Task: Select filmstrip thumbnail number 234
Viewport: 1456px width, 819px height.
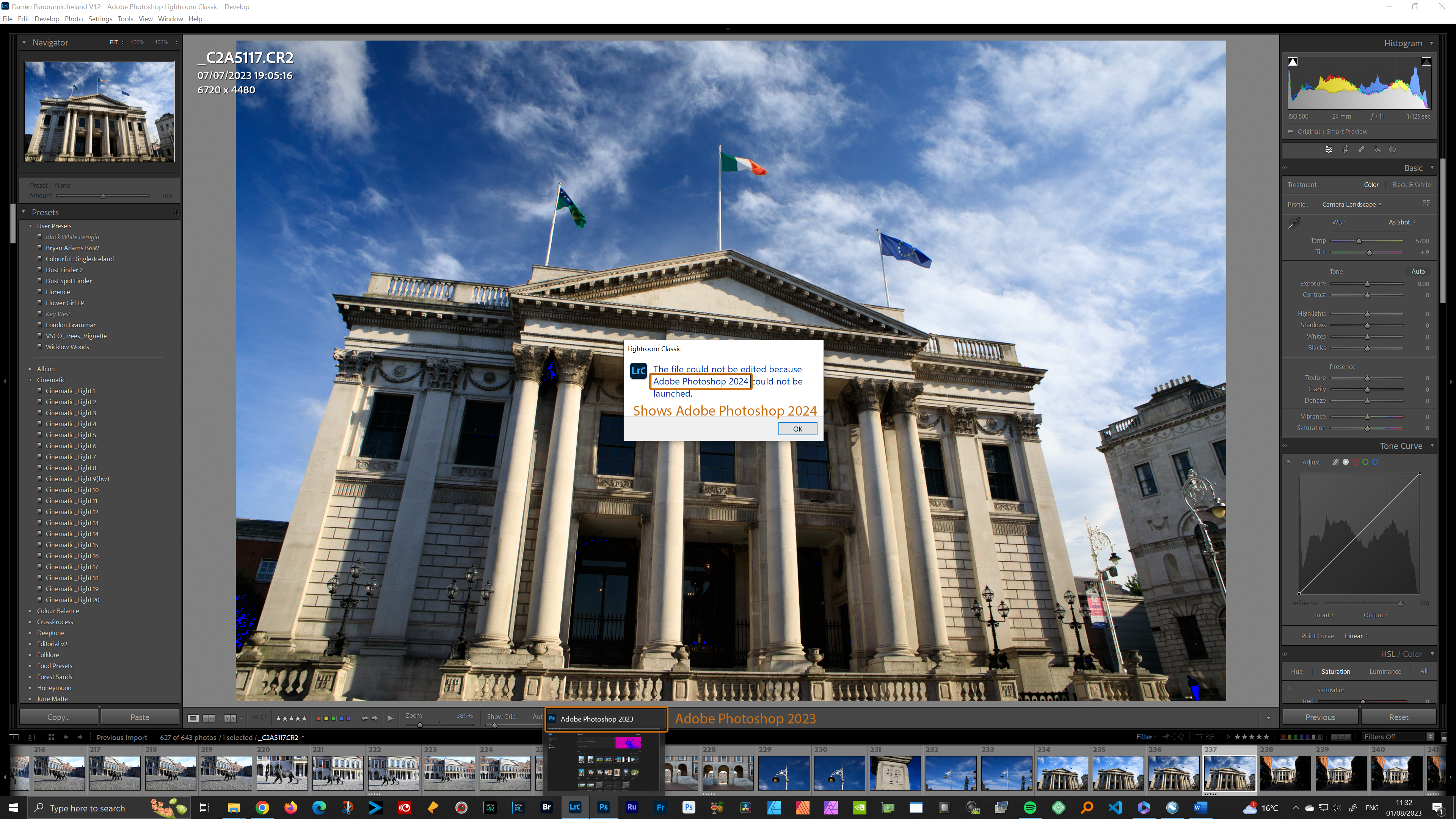Action: pyautogui.click(x=1062, y=773)
